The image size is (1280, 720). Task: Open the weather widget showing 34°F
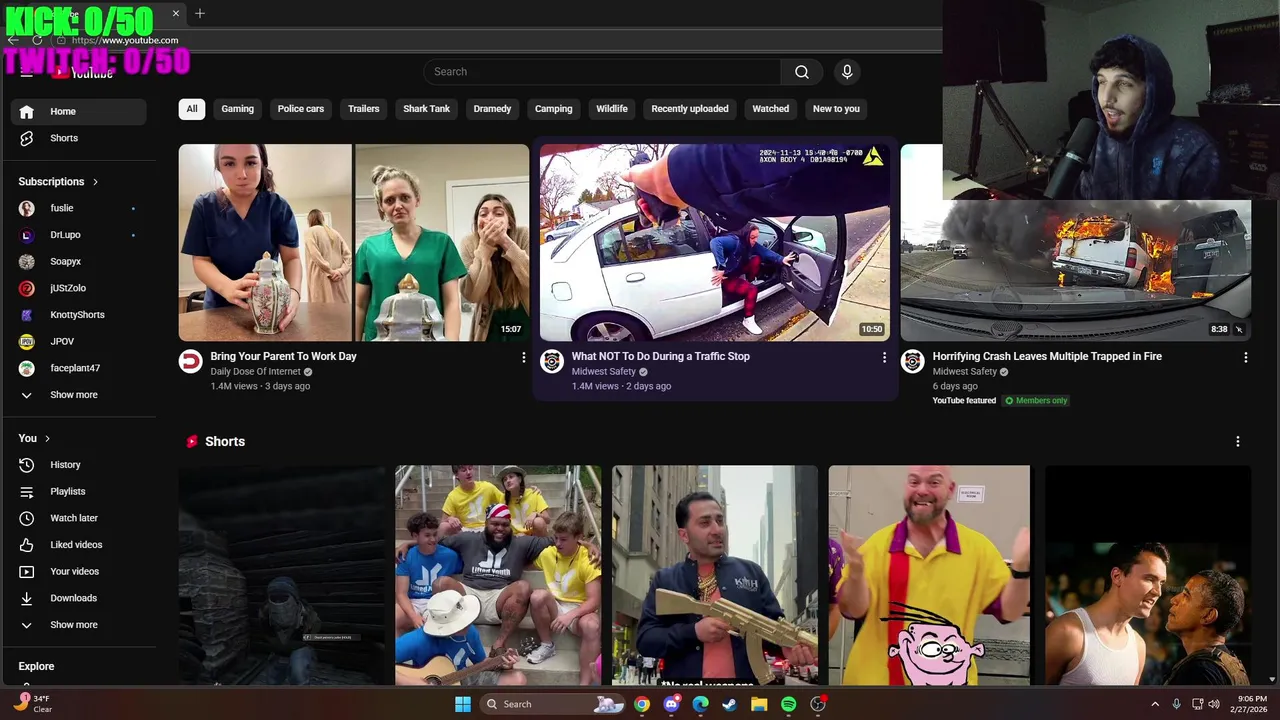(x=32, y=704)
